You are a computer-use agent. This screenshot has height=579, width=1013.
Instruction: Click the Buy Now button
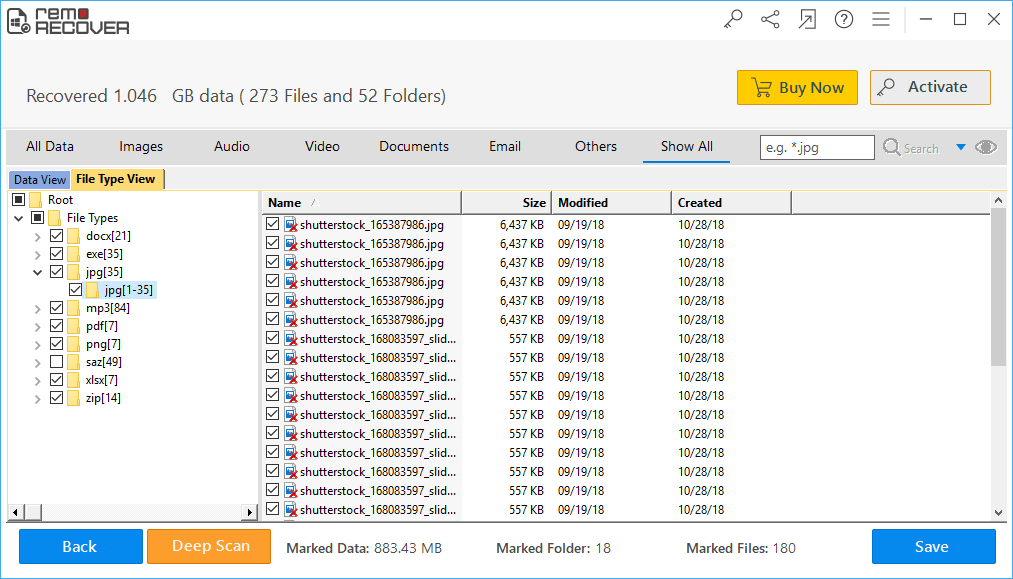[797, 87]
